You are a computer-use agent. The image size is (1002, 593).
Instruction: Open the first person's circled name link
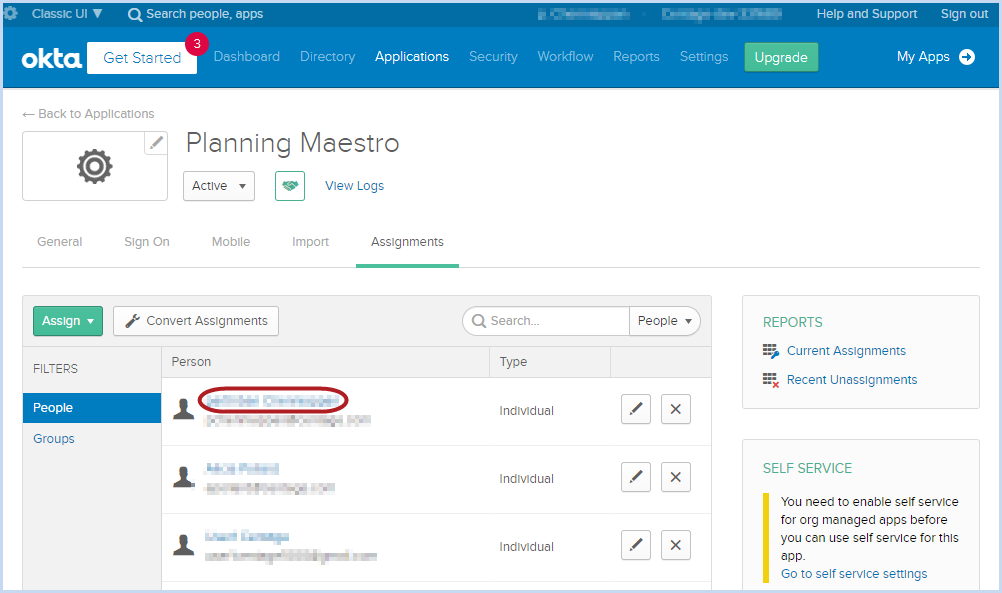point(273,401)
